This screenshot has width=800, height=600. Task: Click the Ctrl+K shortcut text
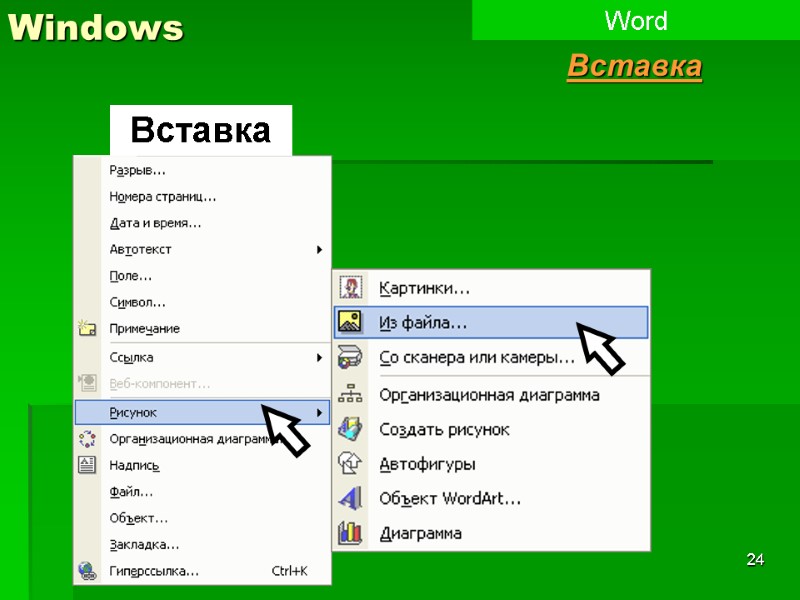(x=289, y=571)
